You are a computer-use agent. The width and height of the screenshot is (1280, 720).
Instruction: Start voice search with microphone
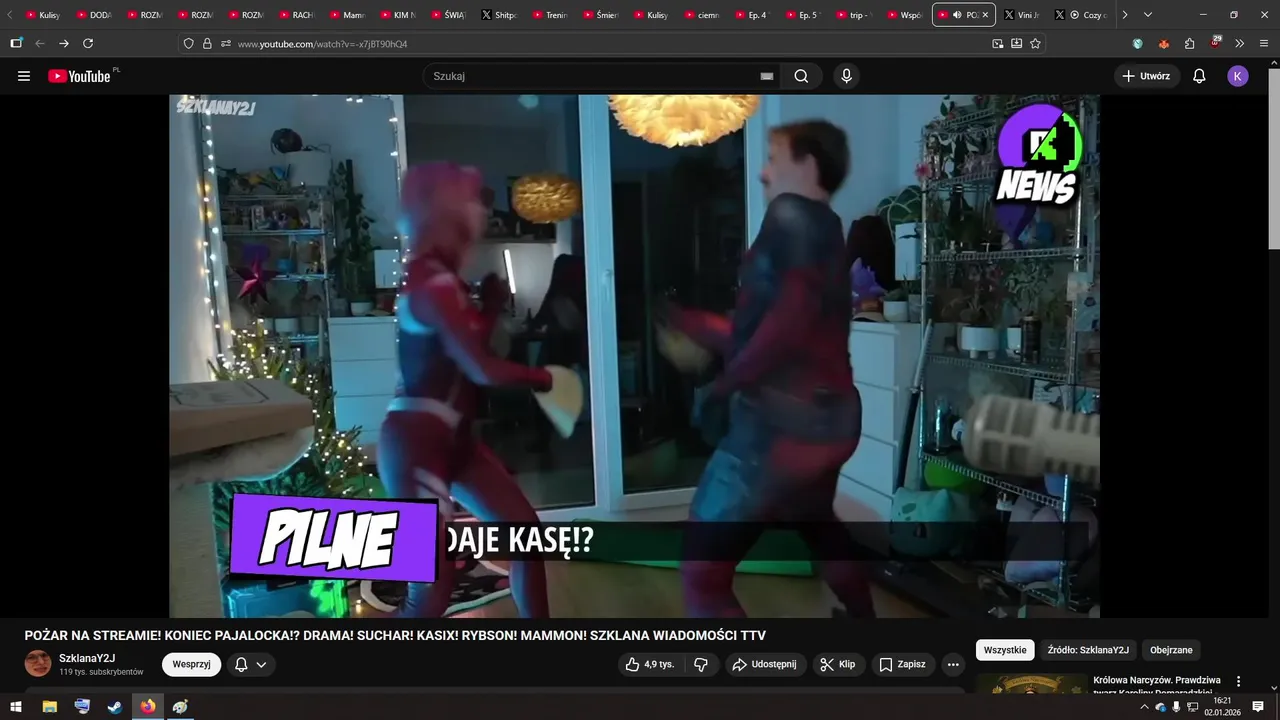(847, 76)
